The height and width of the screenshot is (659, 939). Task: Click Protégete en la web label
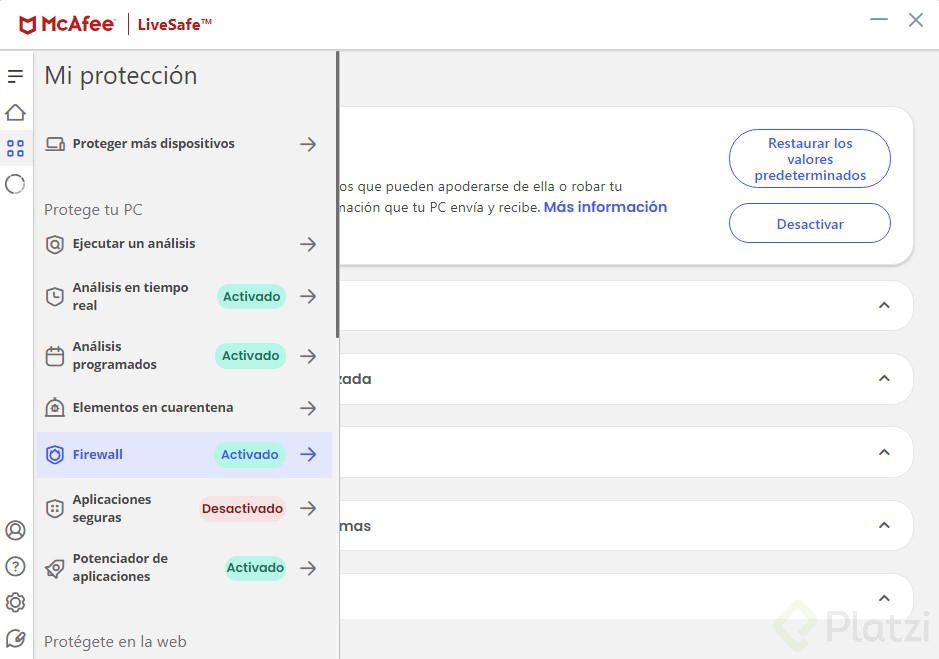[x=115, y=642]
